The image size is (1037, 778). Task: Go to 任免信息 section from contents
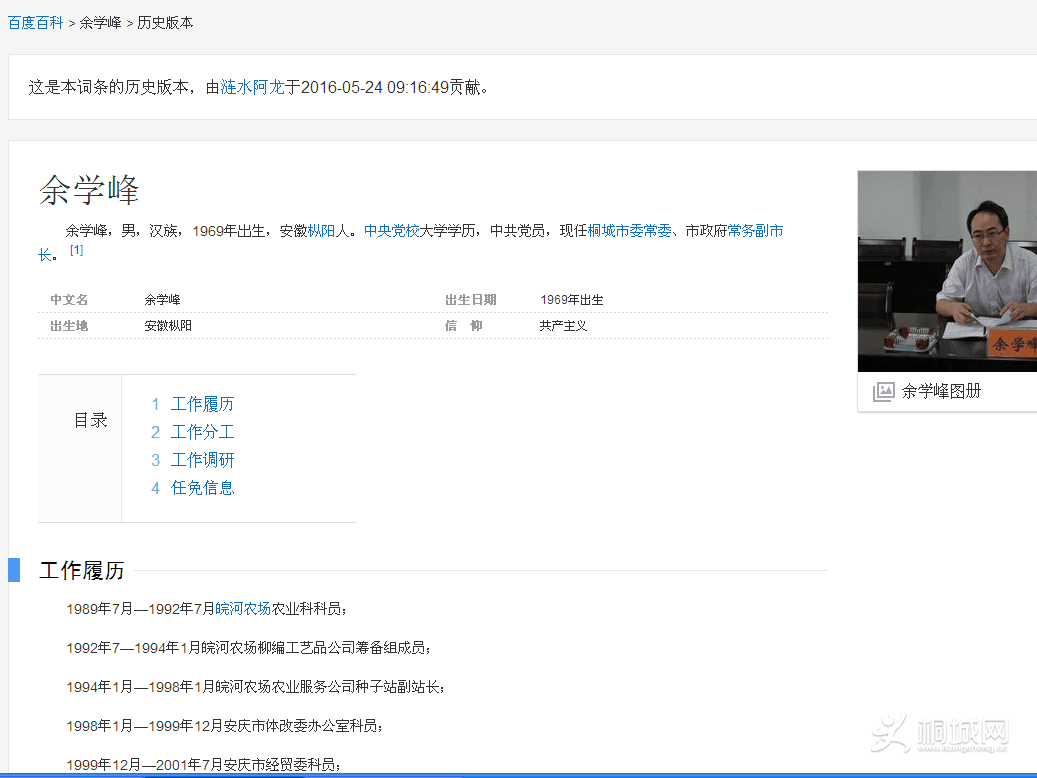coord(202,488)
